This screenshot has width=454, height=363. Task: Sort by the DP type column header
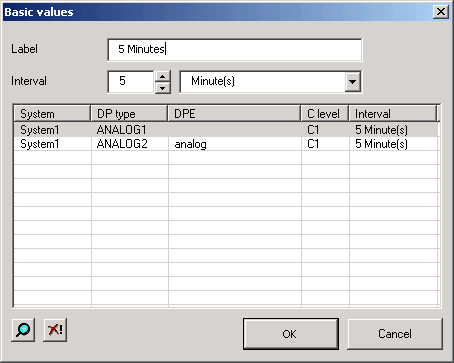pos(129,114)
